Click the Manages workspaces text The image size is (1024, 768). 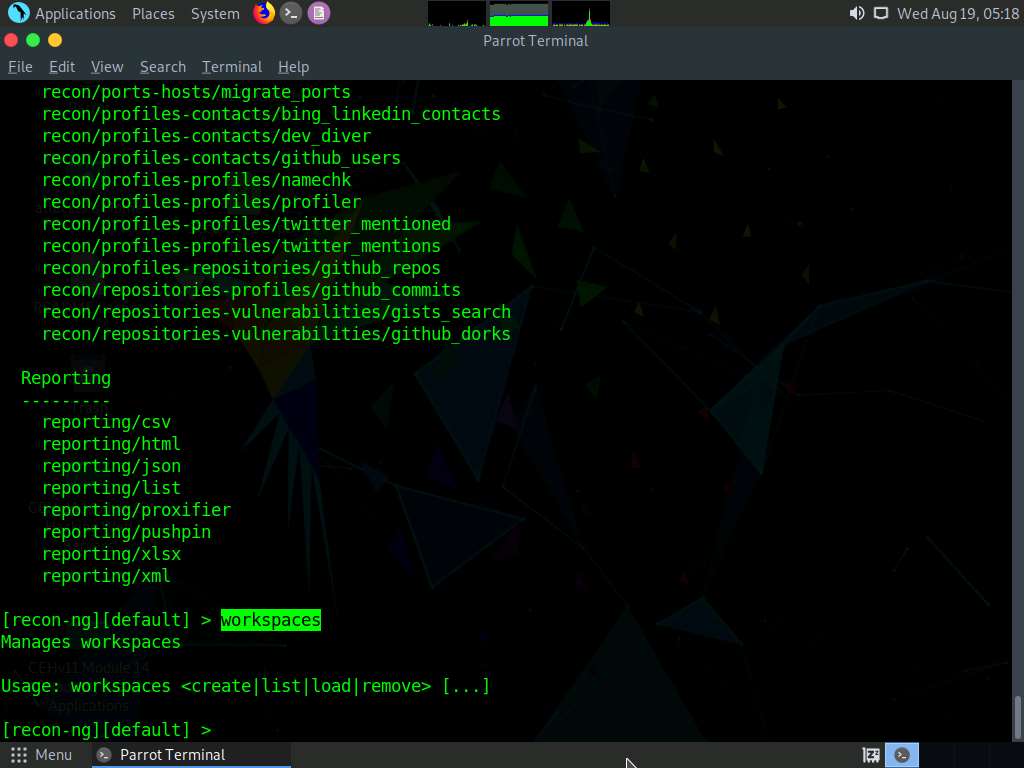click(91, 643)
